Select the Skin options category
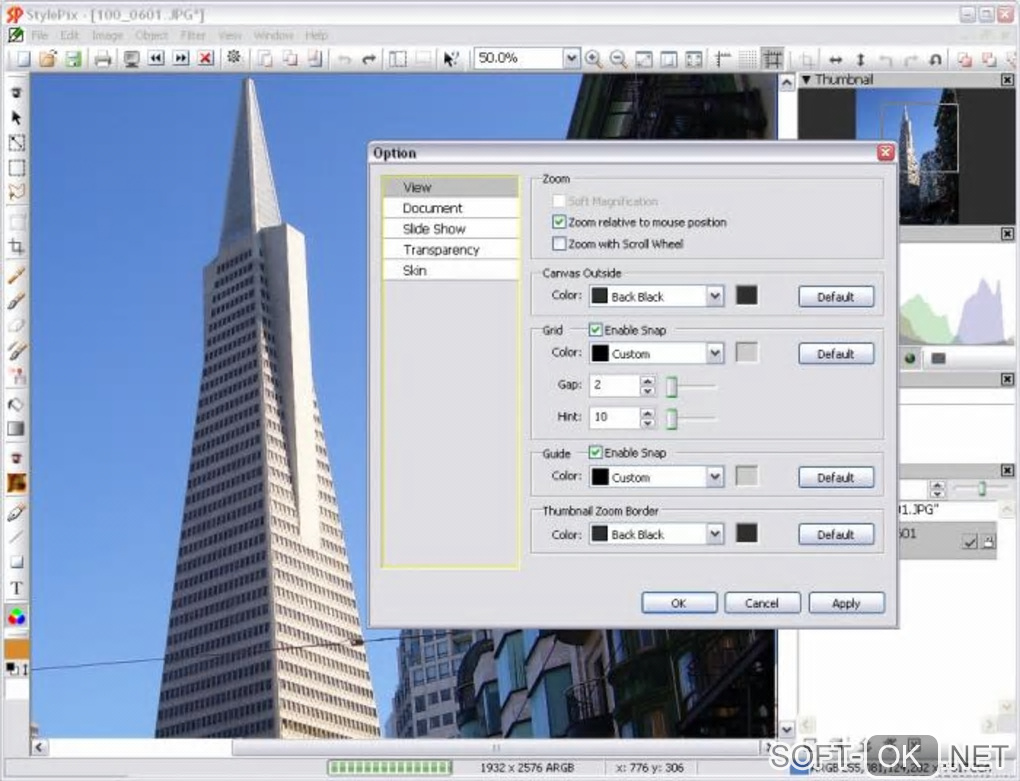 point(451,271)
